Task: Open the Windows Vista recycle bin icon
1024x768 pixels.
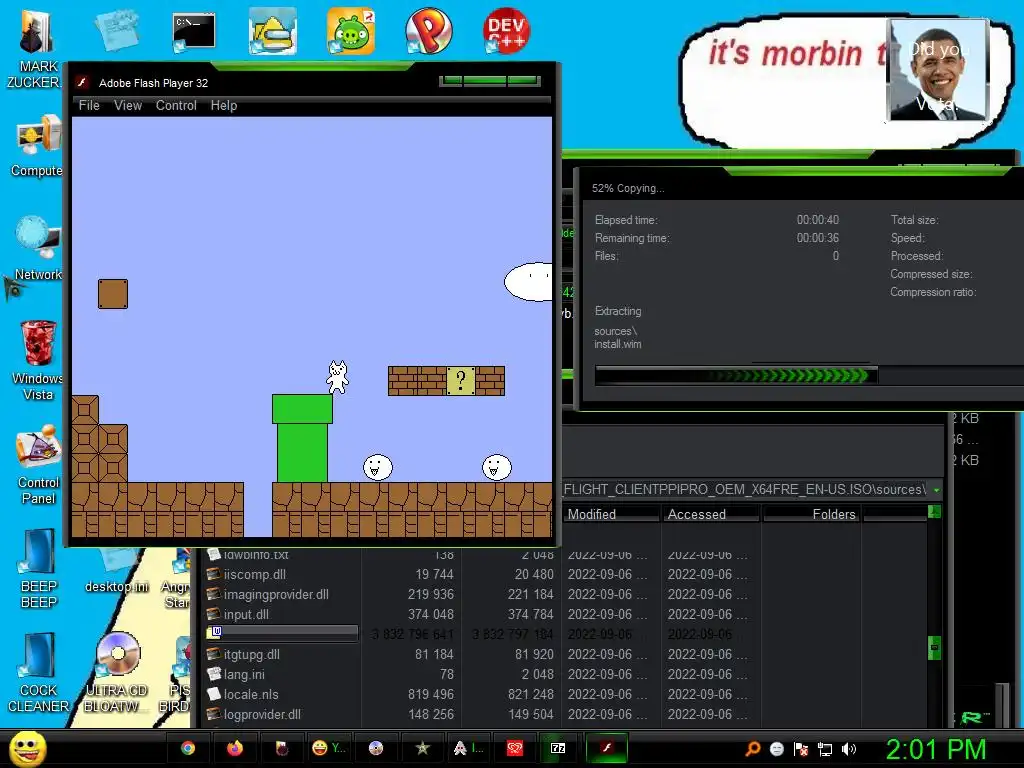Action: [x=38, y=360]
